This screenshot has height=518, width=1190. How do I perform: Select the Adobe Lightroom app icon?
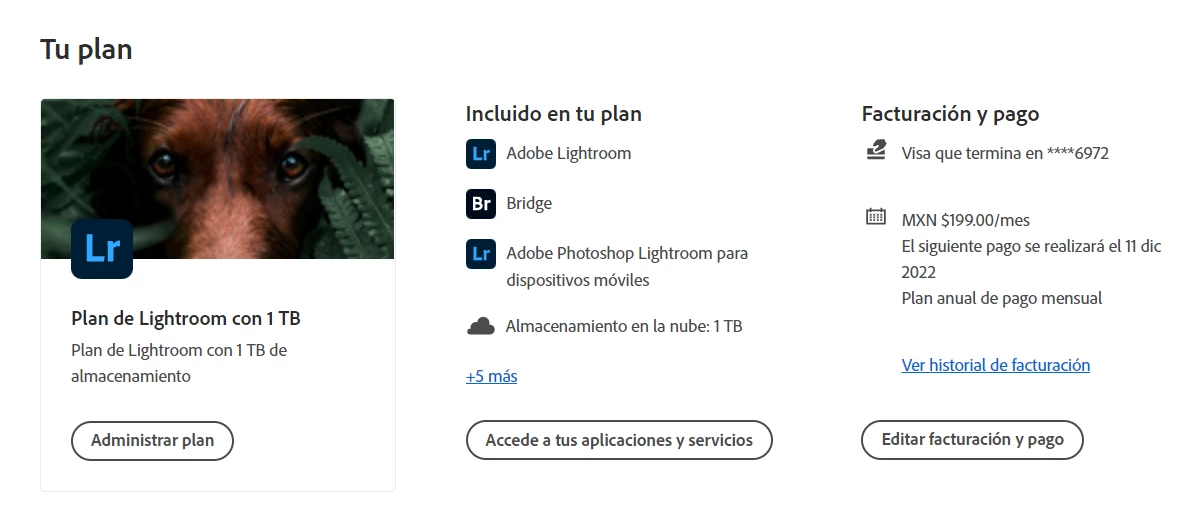[x=480, y=153]
